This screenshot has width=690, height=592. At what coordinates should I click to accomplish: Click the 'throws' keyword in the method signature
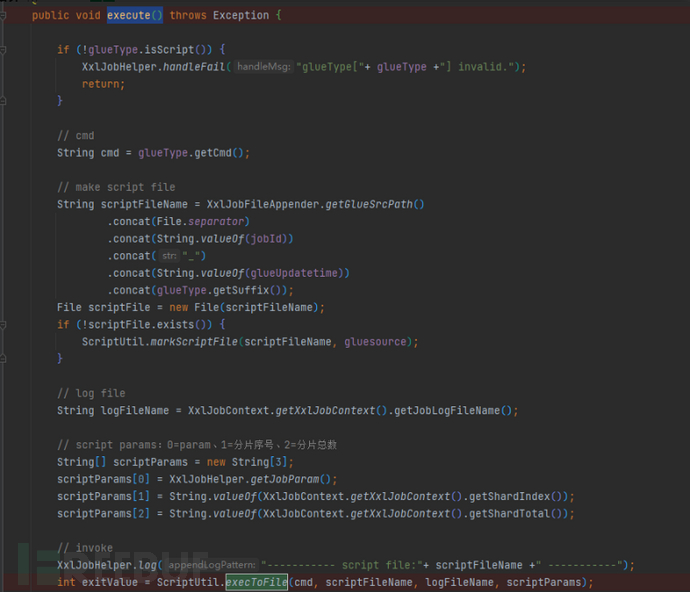(x=188, y=15)
